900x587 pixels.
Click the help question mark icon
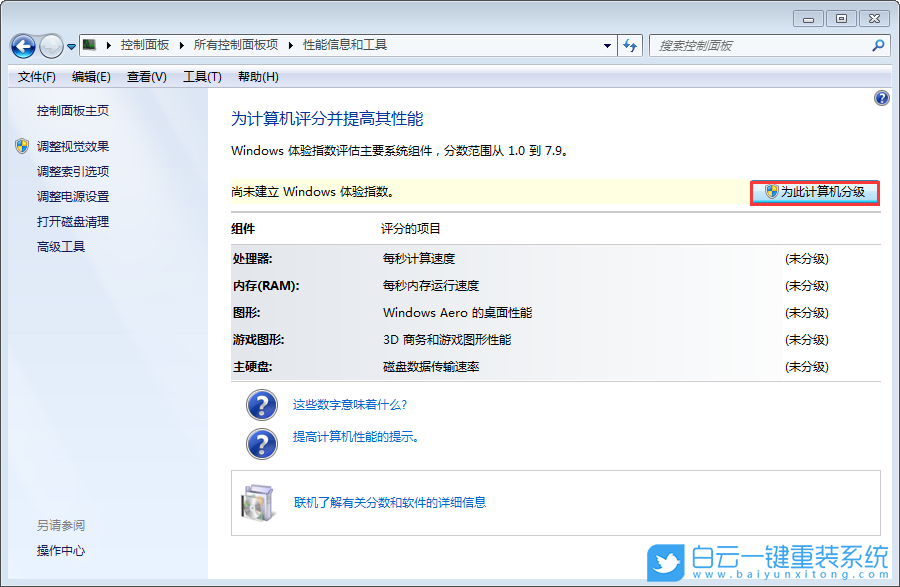(881, 98)
